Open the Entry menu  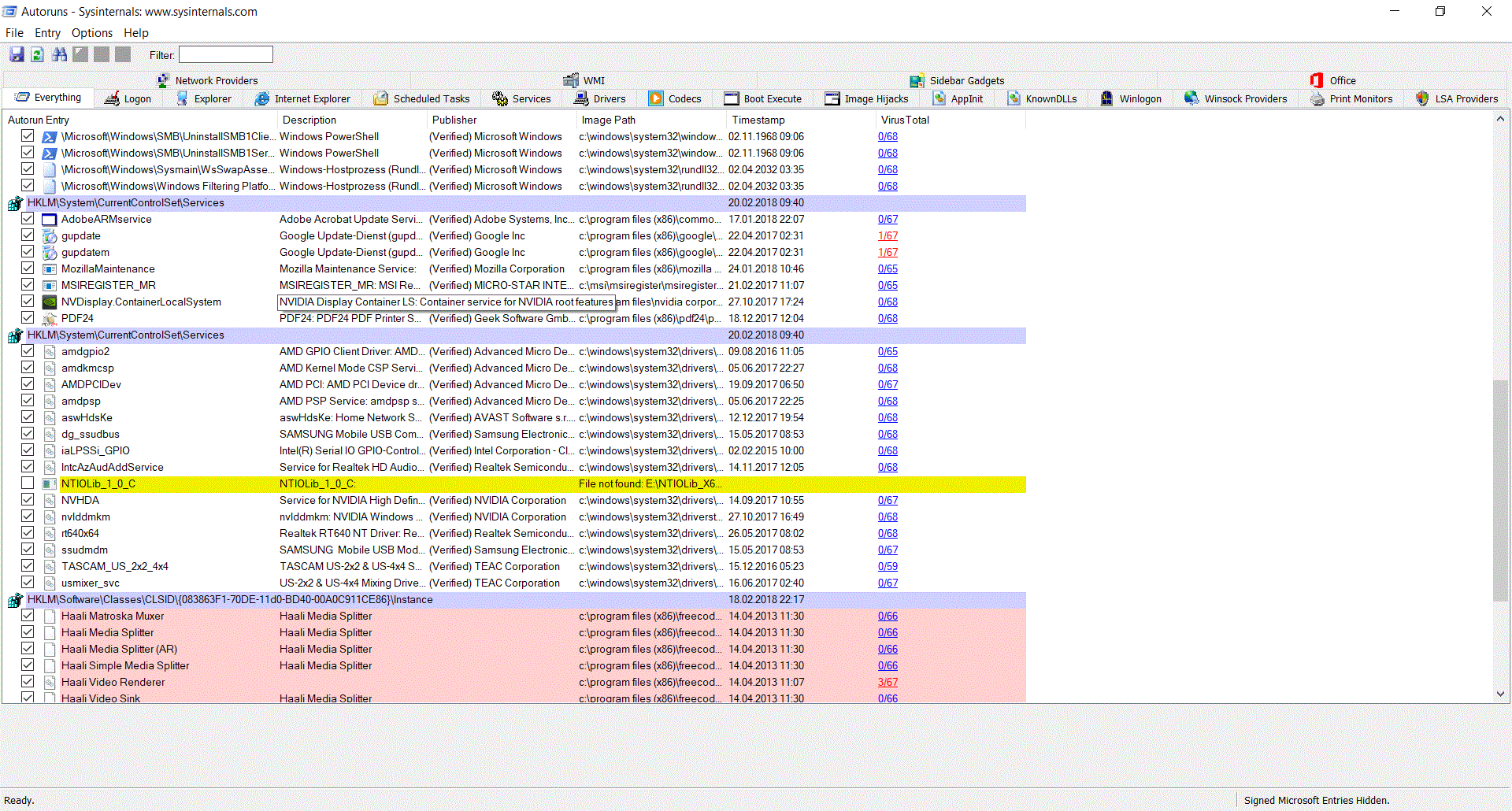(x=47, y=33)
